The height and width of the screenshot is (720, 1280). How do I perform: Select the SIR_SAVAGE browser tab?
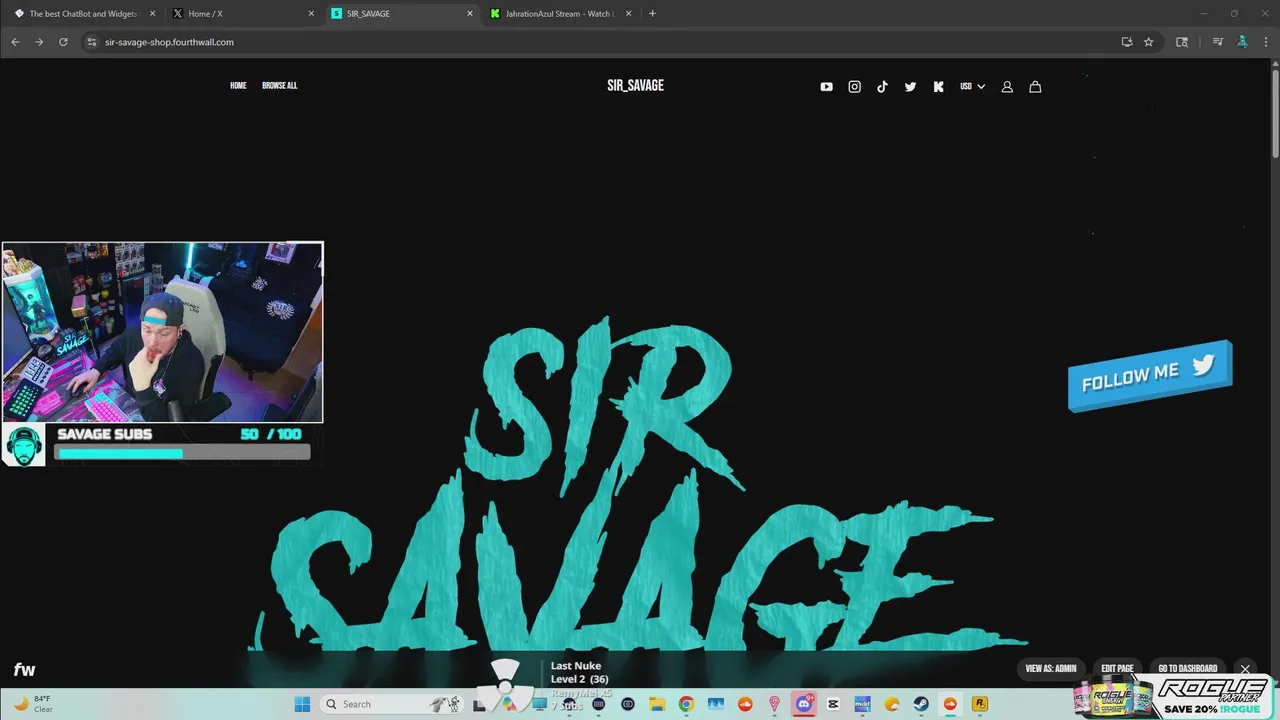point(402,14)
